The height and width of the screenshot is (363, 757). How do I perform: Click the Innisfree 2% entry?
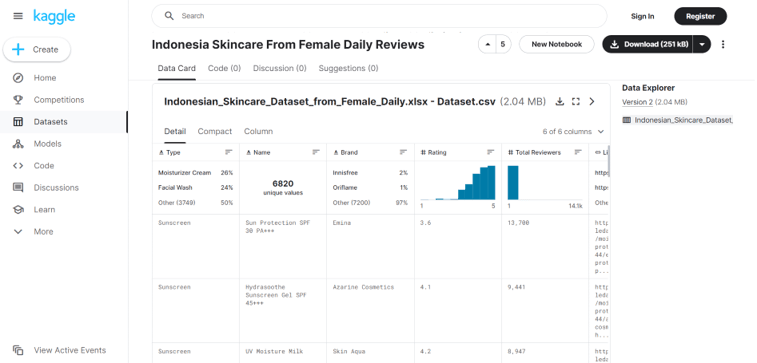[370, 173]
